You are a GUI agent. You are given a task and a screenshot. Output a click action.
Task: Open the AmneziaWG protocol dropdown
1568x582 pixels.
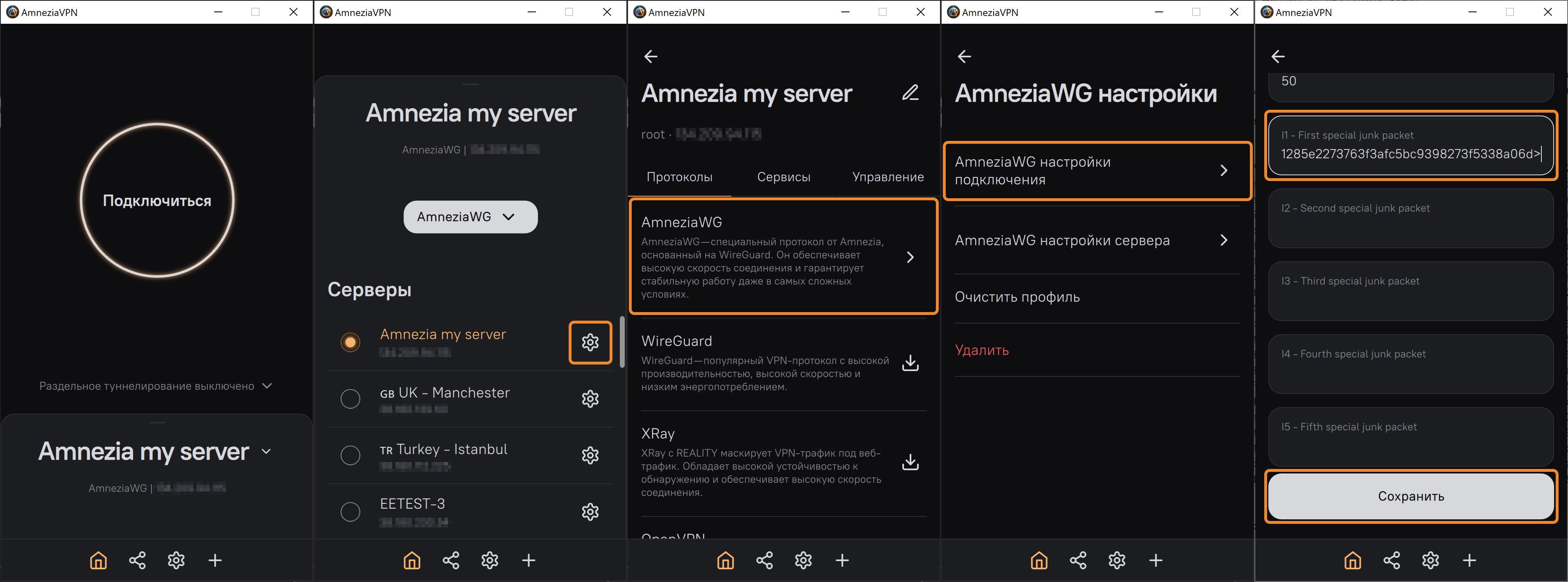click(470, 217)
